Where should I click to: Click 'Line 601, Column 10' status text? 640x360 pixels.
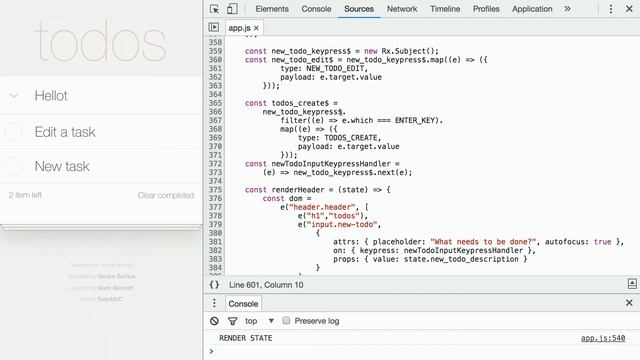(266, 285)
